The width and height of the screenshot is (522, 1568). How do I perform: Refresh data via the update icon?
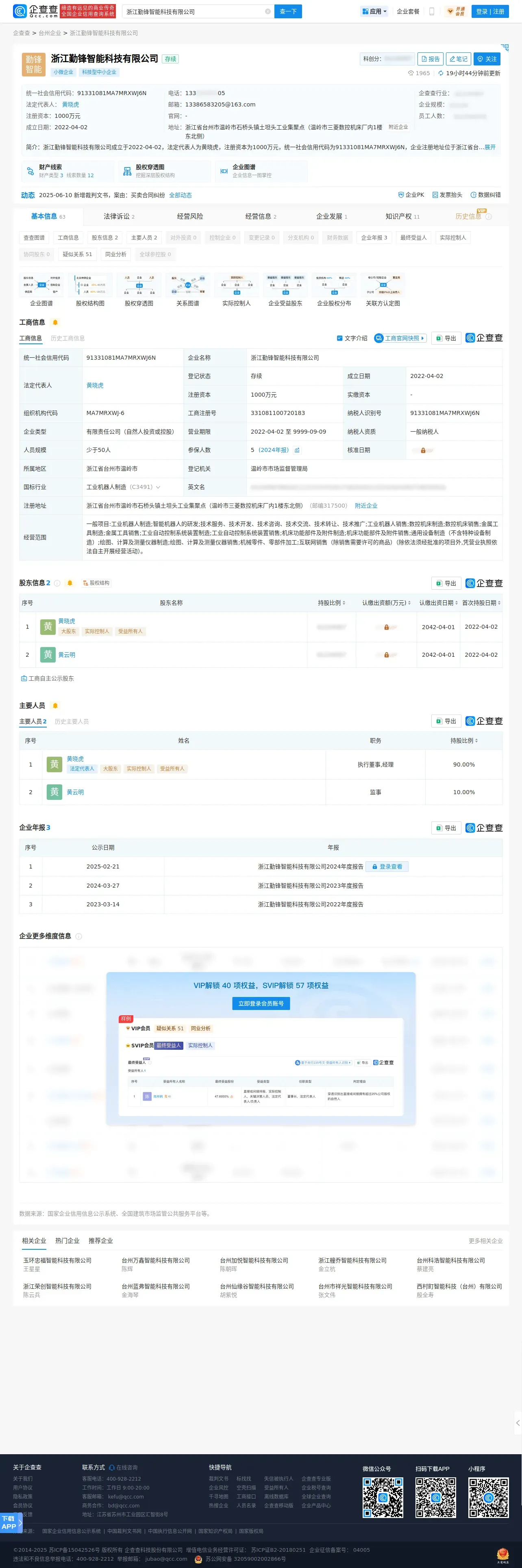point(441,73)
